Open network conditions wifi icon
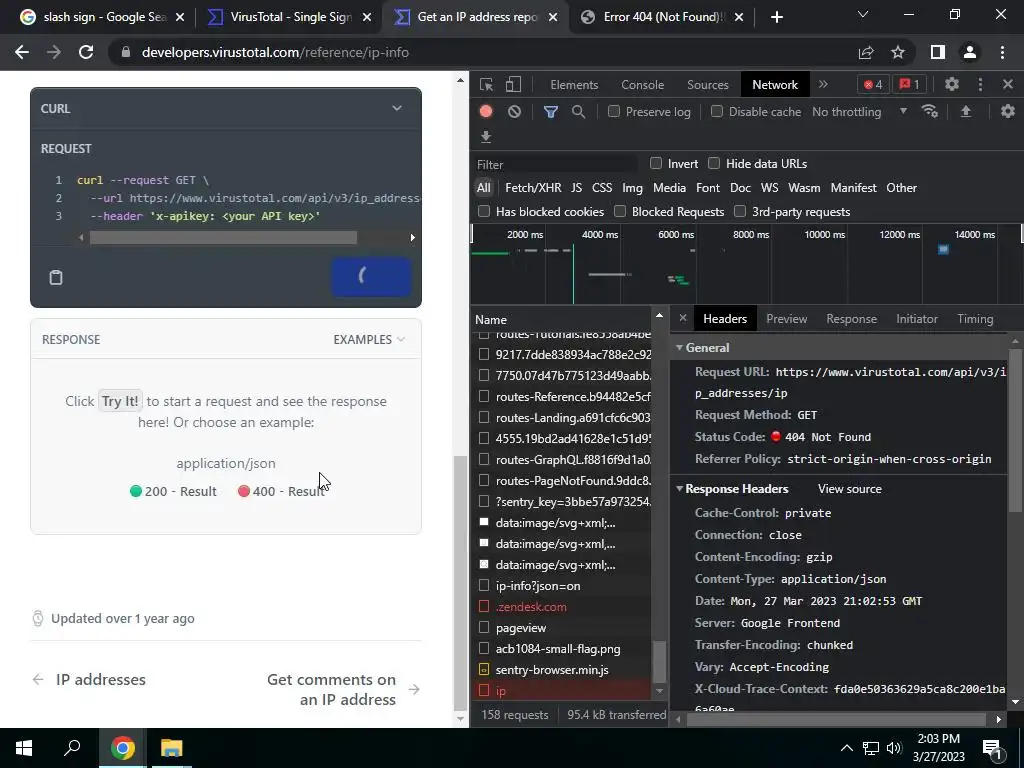This screenshot has width=1024, height=768. coord(929,112)
